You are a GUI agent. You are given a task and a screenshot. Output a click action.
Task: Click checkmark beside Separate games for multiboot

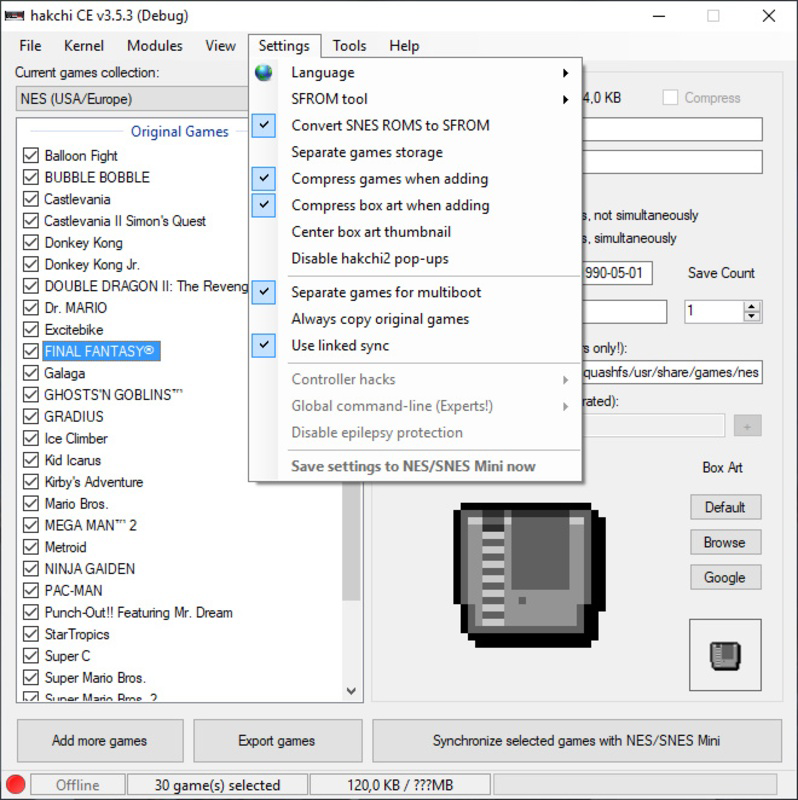click(264, 292)
